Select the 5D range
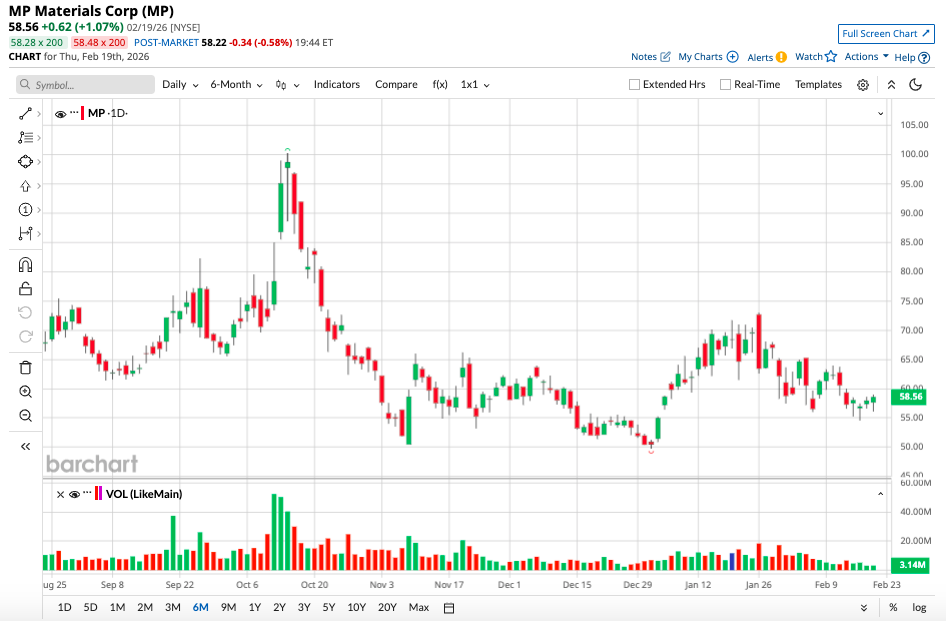Viewport: 946px width, 621px height. 90,607
